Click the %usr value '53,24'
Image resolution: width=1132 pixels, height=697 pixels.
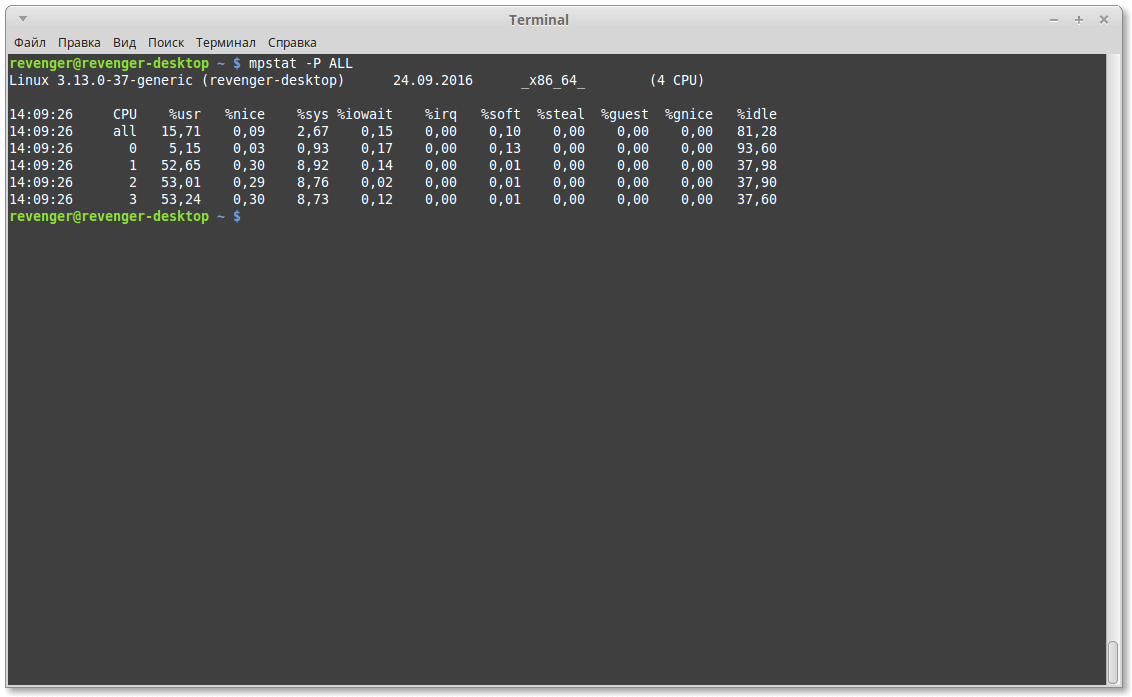(x=181, y=199)
